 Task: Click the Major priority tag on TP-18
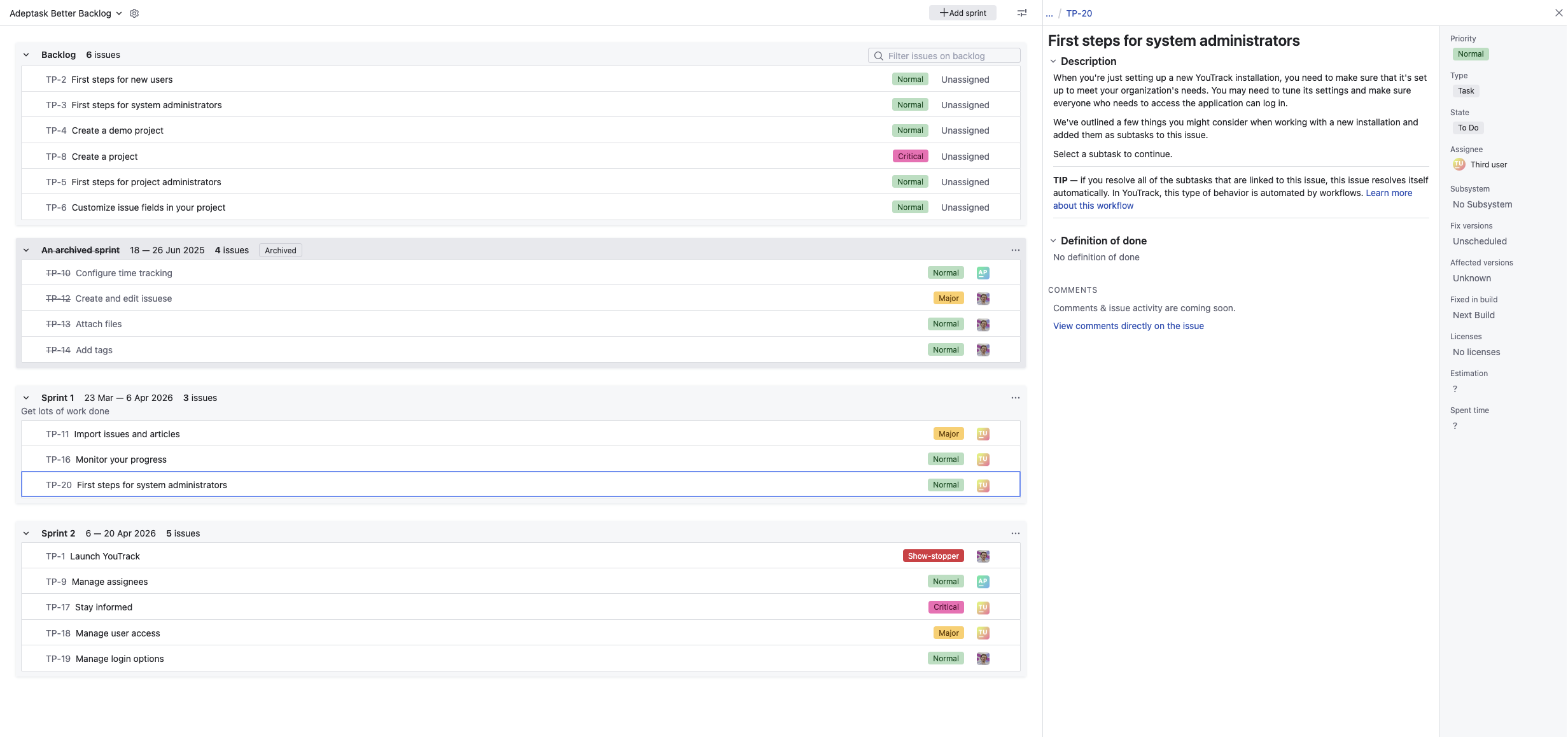click(949, 633)
